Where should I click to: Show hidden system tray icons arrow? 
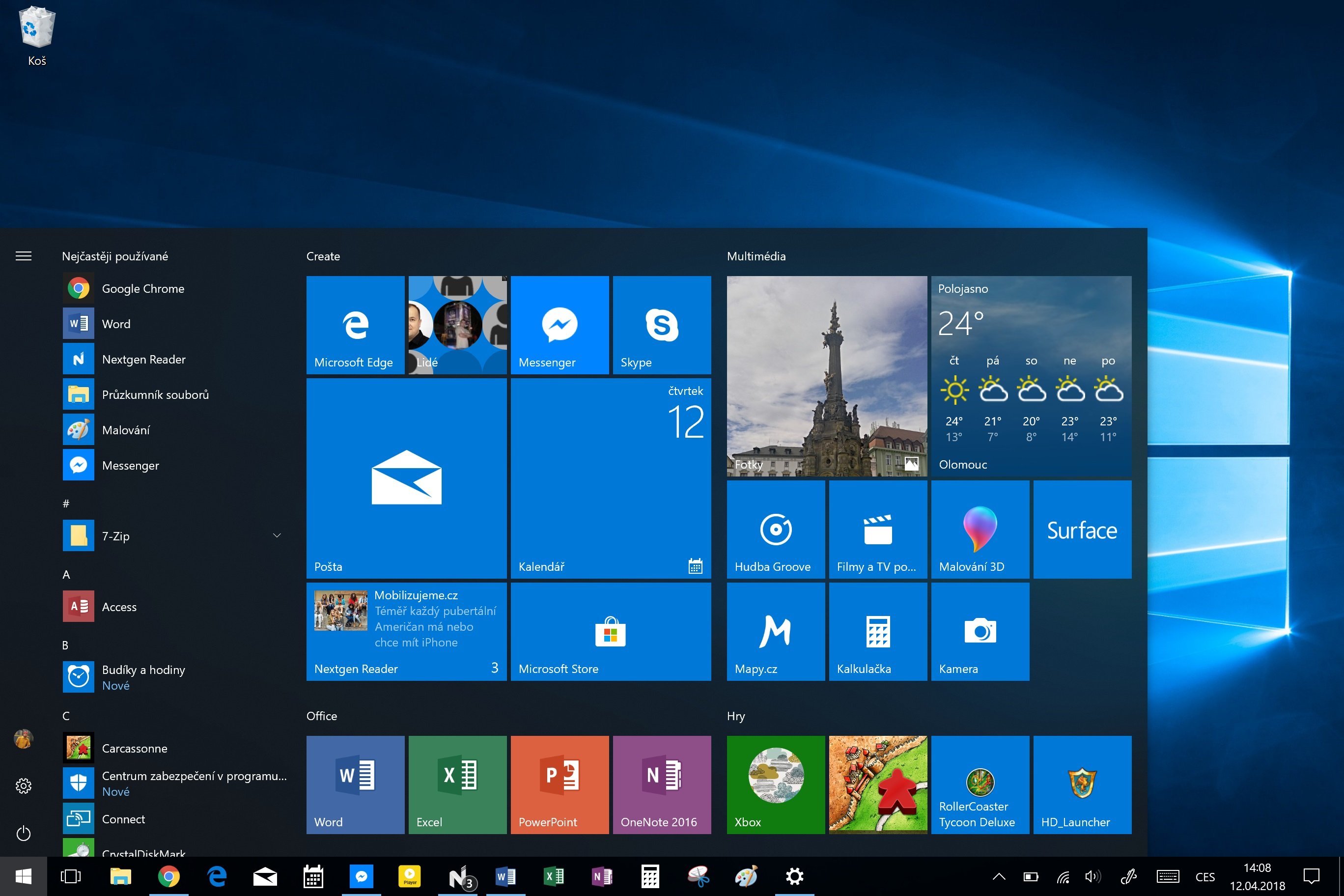999,876
